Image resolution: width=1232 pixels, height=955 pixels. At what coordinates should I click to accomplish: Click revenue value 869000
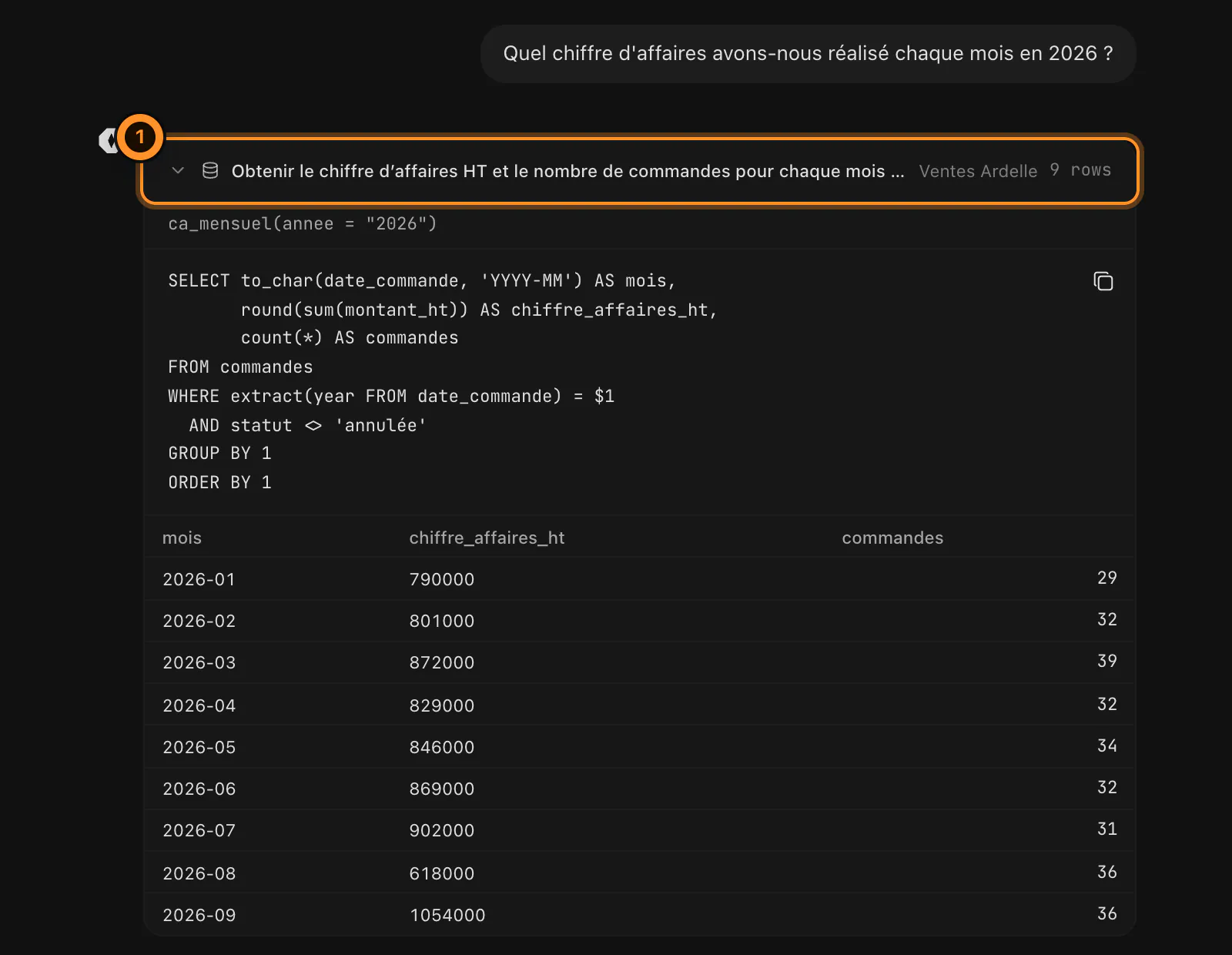[442, 789]
